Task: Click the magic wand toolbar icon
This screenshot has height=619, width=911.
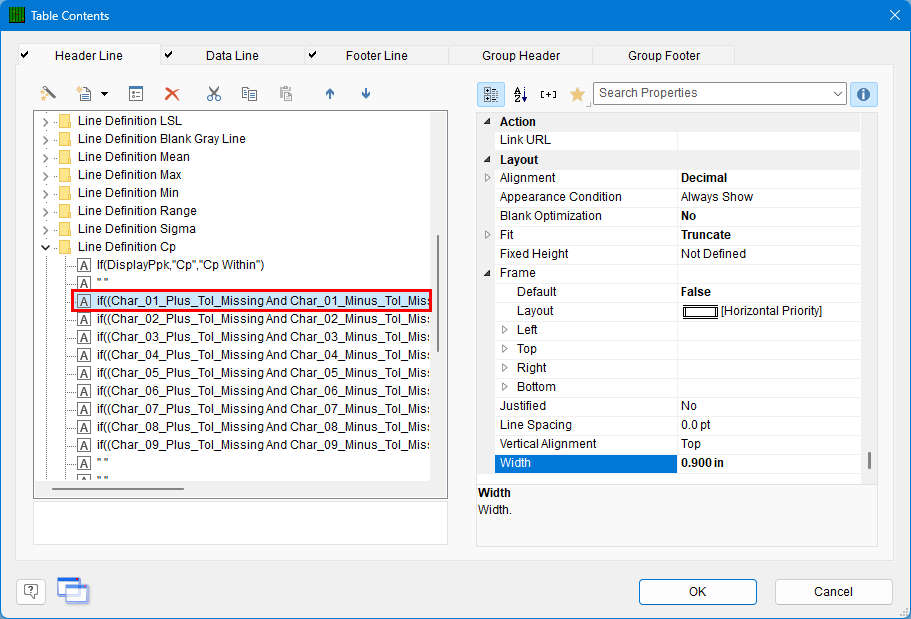Action: click(x=48, y=94)
